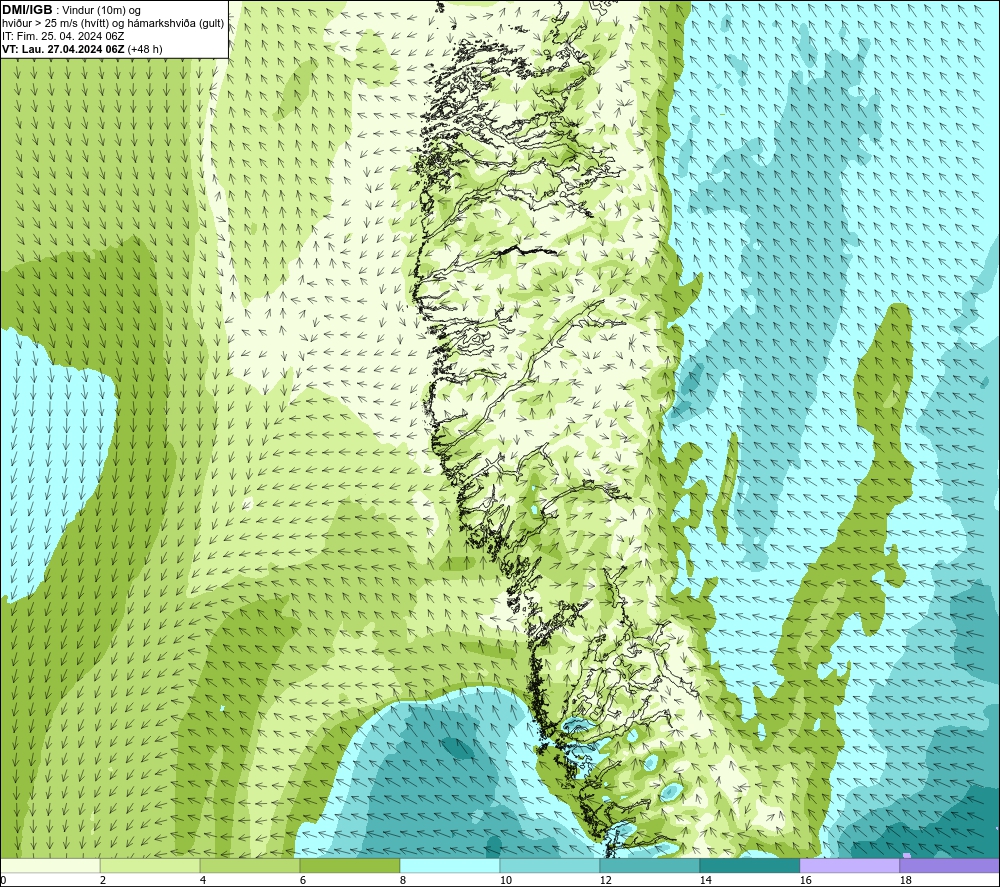Screen dimensions: 1000x887
Task: Click the '14' label on the wind scale
Action: pos(705,880)
